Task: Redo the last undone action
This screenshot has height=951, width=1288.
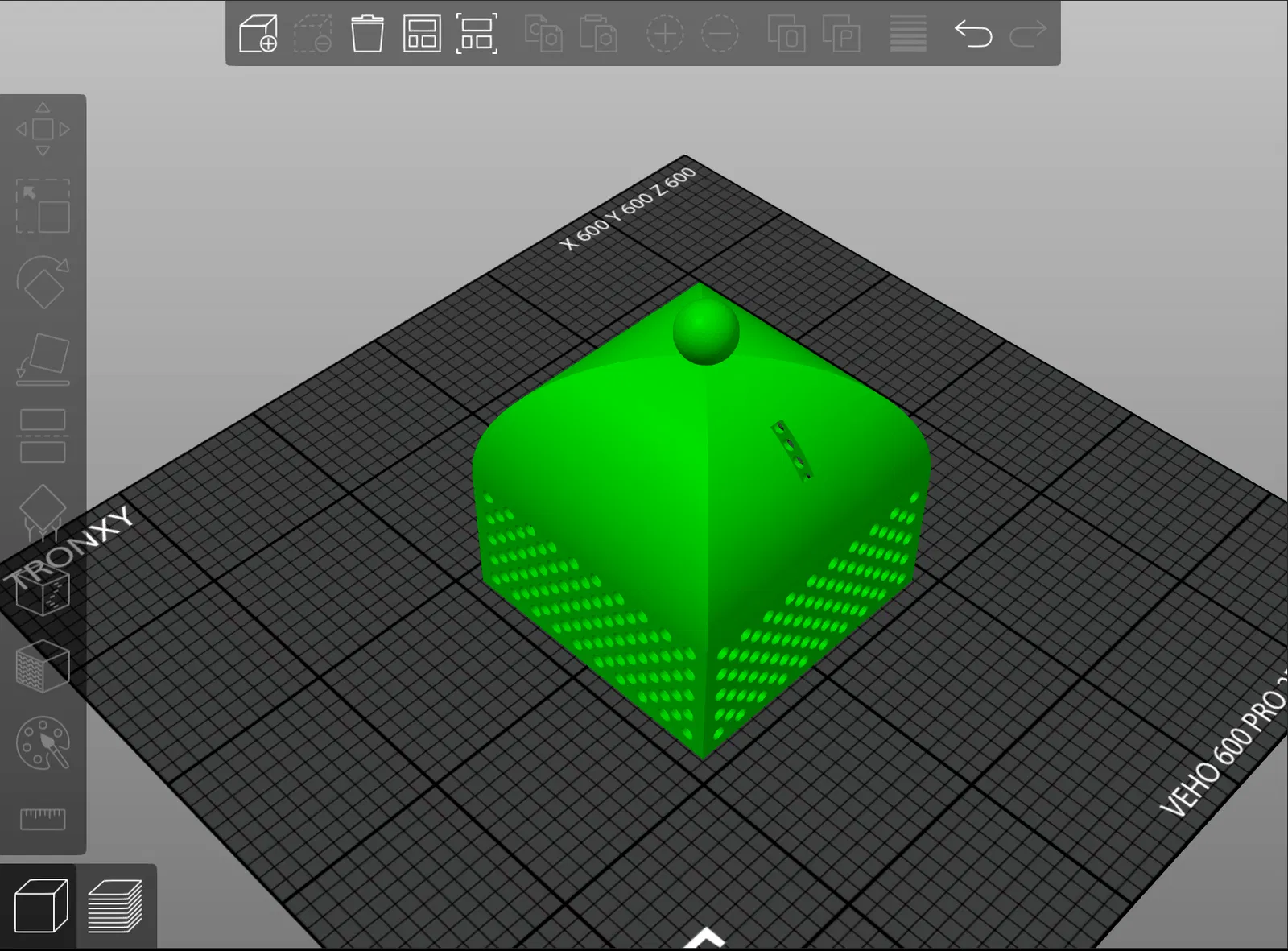Action: coord(1028,34)
